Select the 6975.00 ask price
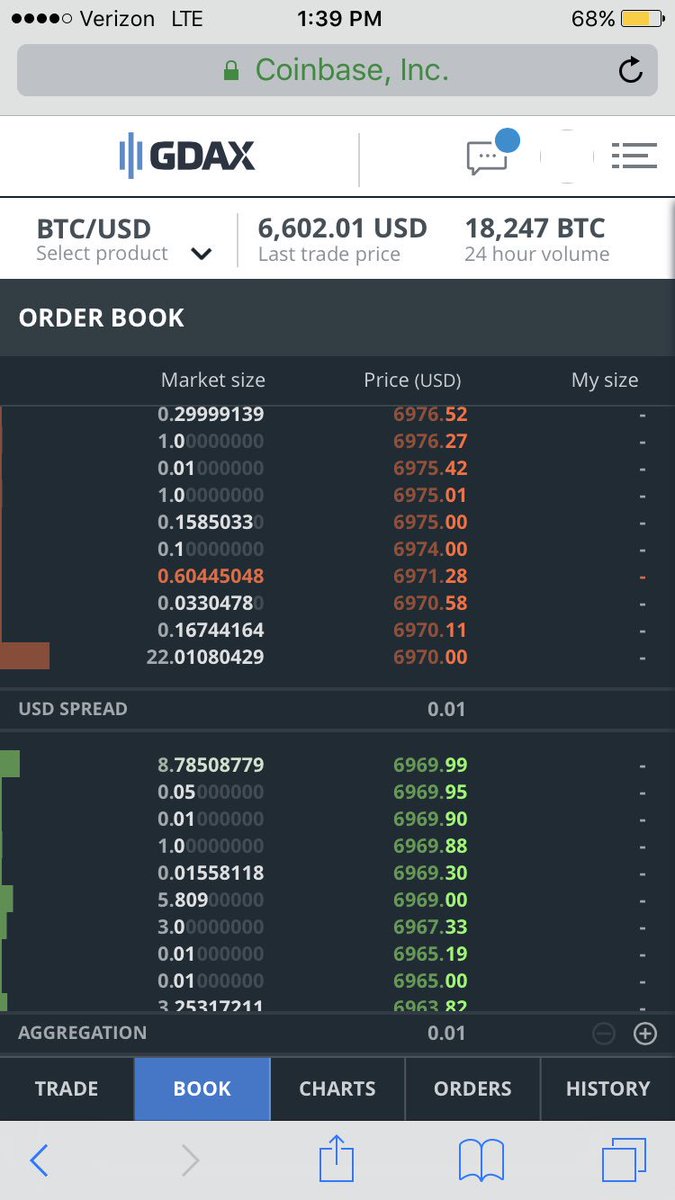The height and width of the screenshot is (1200, 675). point(430,522)
